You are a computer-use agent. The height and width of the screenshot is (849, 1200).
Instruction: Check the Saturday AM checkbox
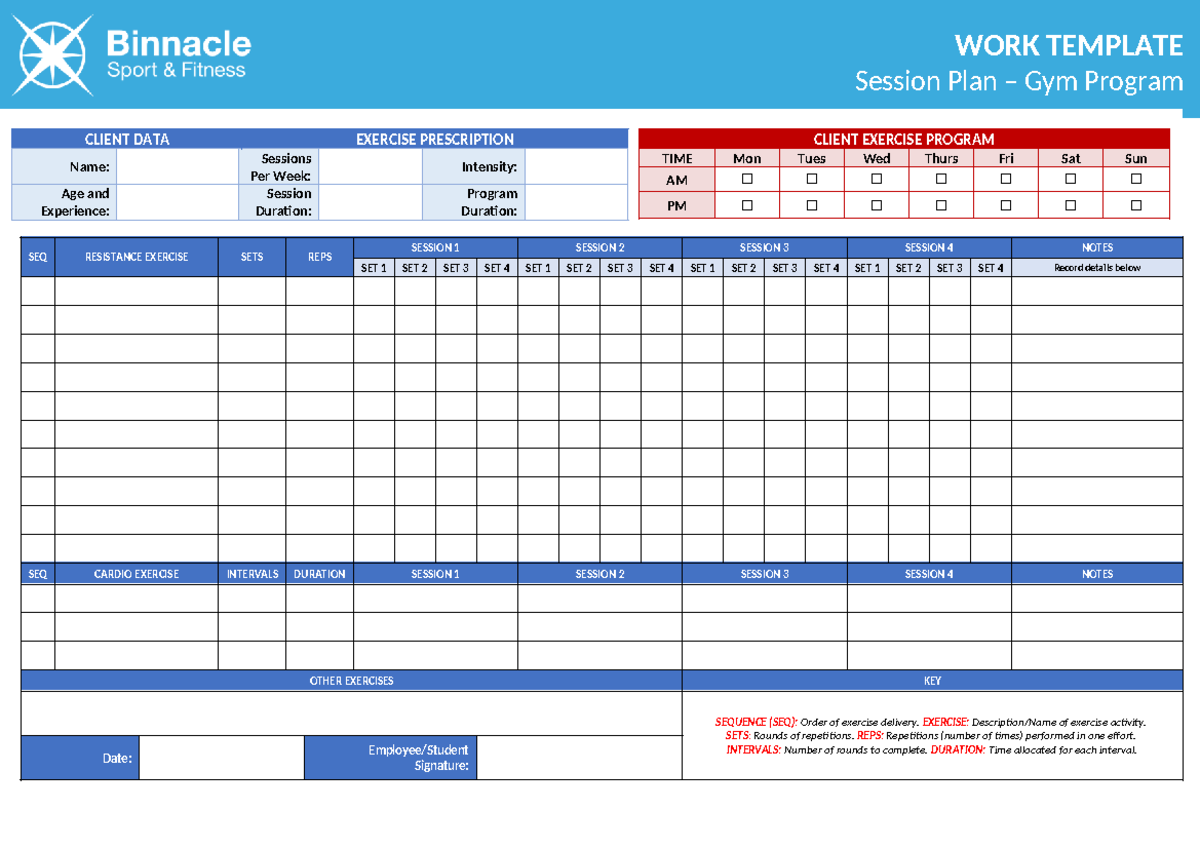coord(1071,179)
